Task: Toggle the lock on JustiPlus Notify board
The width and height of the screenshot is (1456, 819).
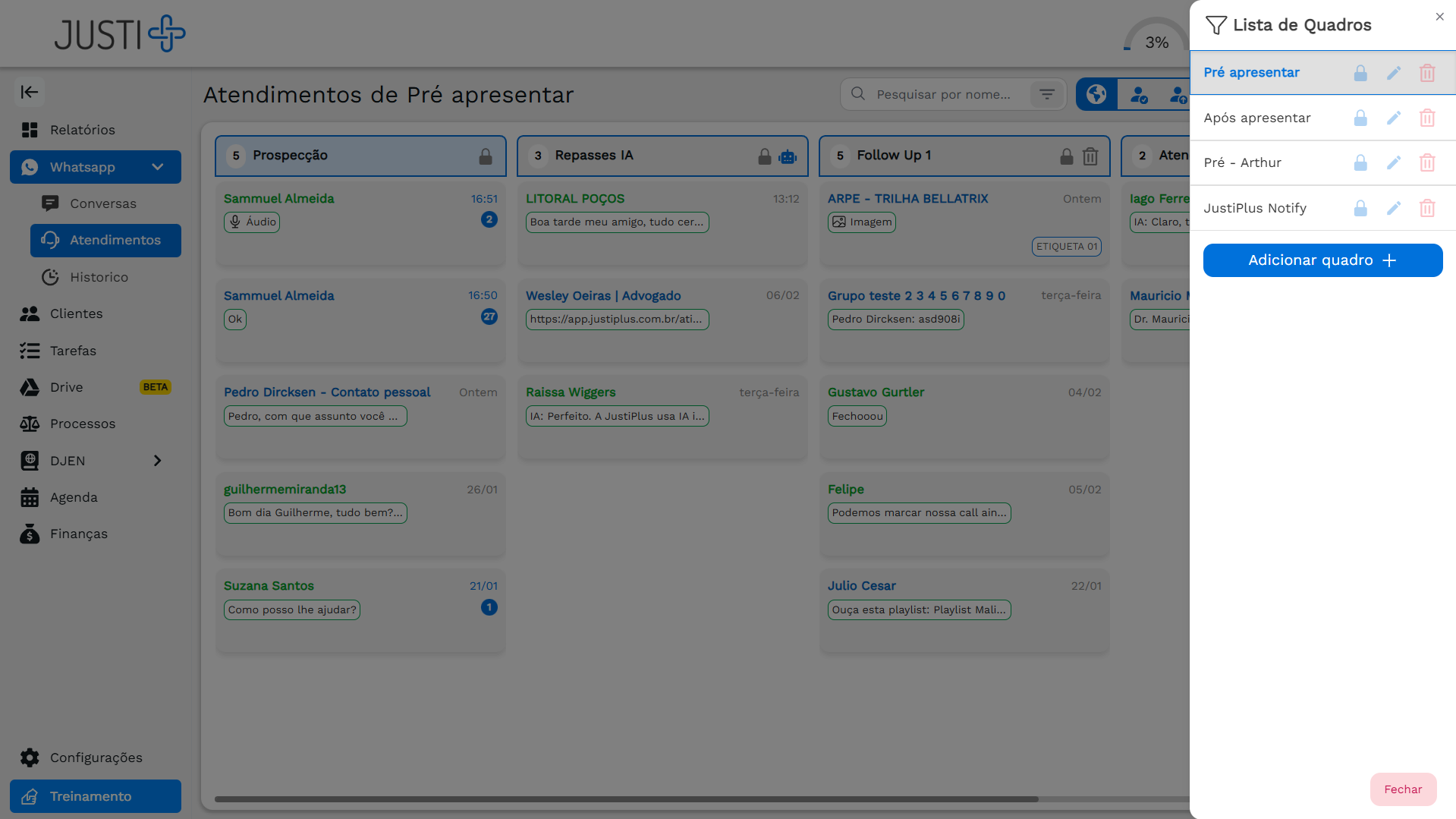Action: pyautogui.click(x=1360, y=208)
